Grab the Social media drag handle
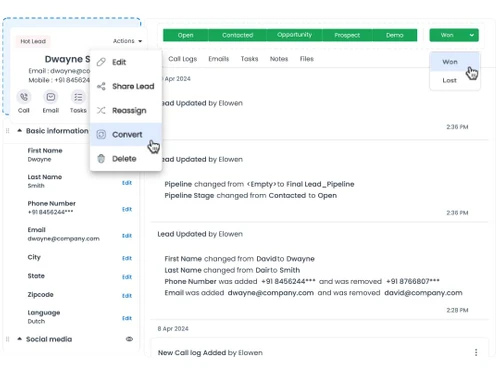Image resolution: width=500 pixels, height=375 pixels. [x=7, y=339]
